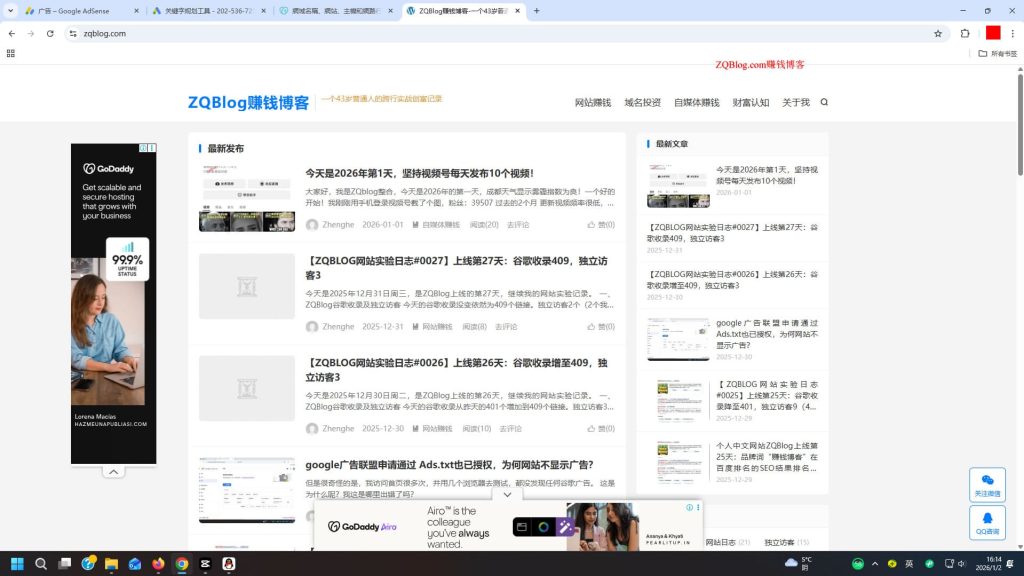Open Windows taskbar search
This screenshot has height=576, width=1024.
click(x=40, y=564)
